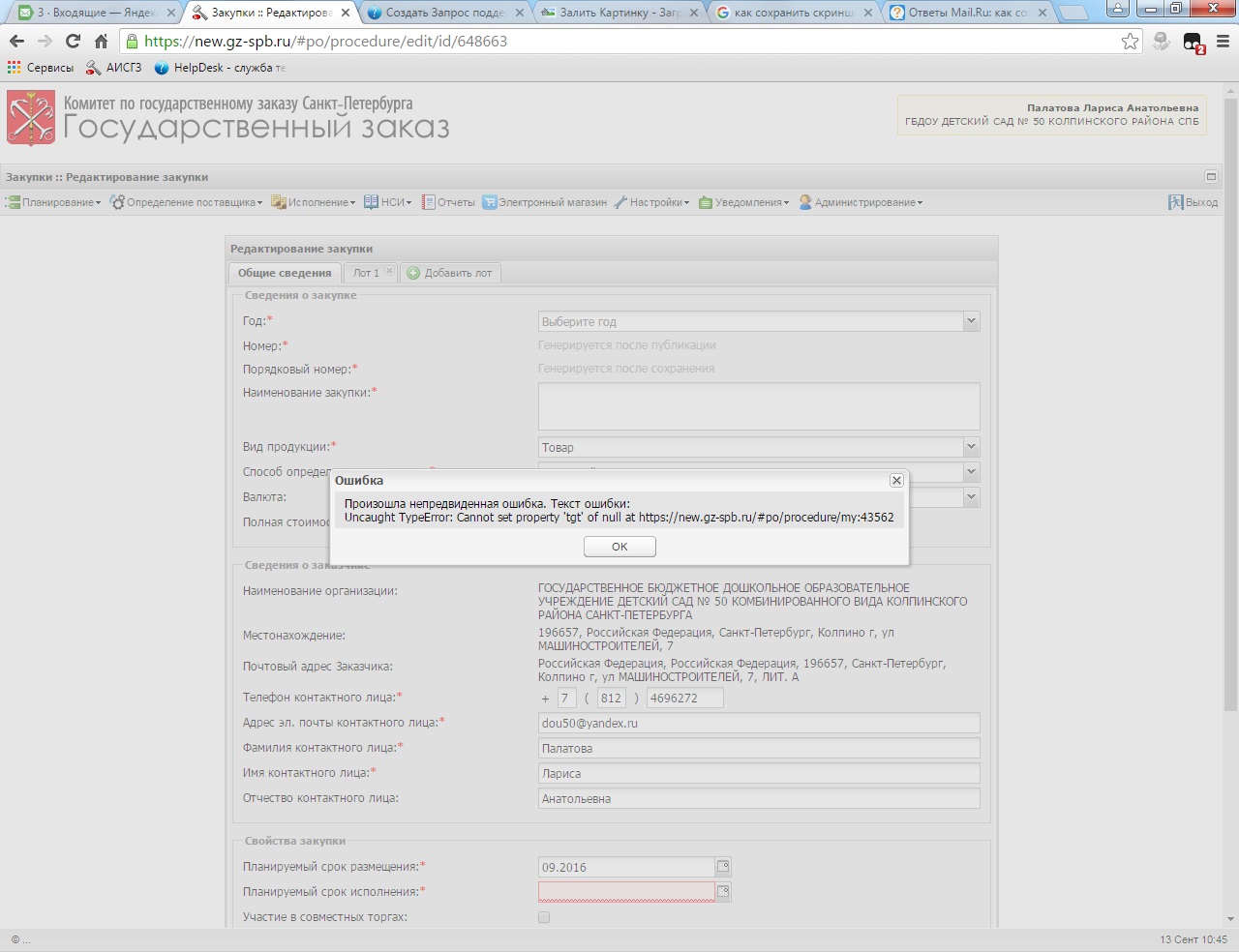
Task: Toggle Участие в совместных торгах checkbox
Action: [x=544, y=917]
